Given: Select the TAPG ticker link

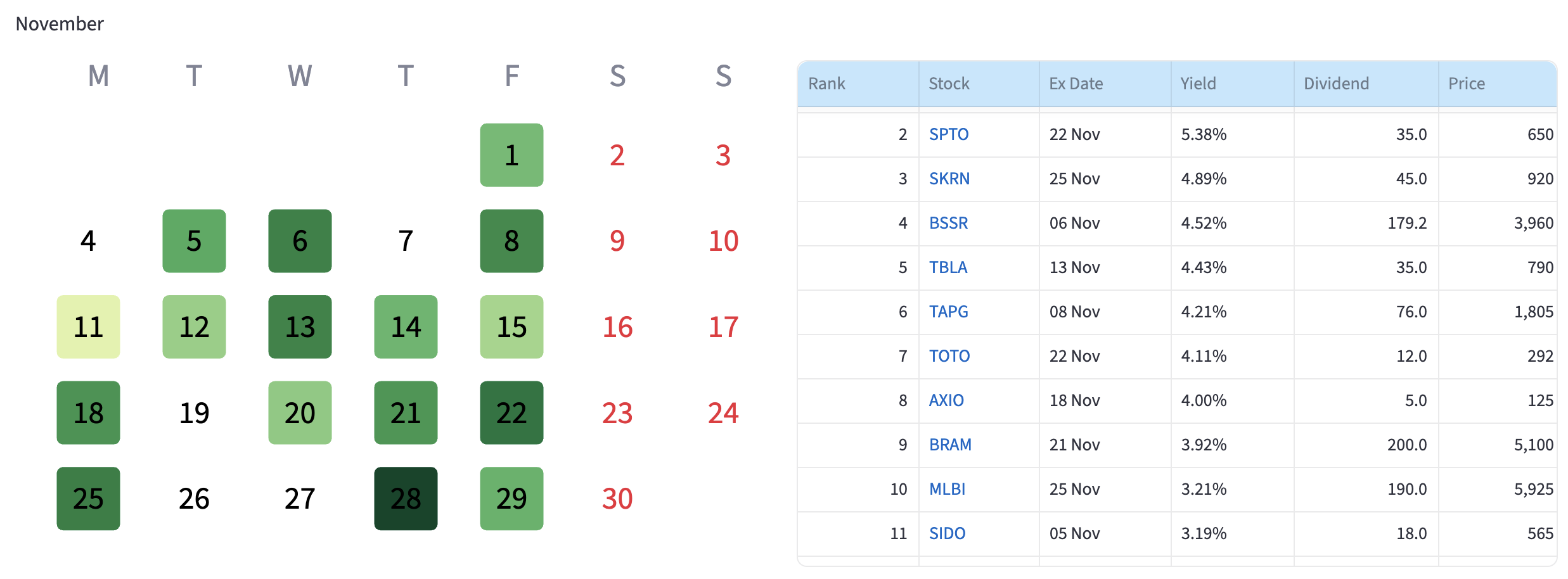Looking at the screenshot, I should pyautogui.click(x=948, y=312).
